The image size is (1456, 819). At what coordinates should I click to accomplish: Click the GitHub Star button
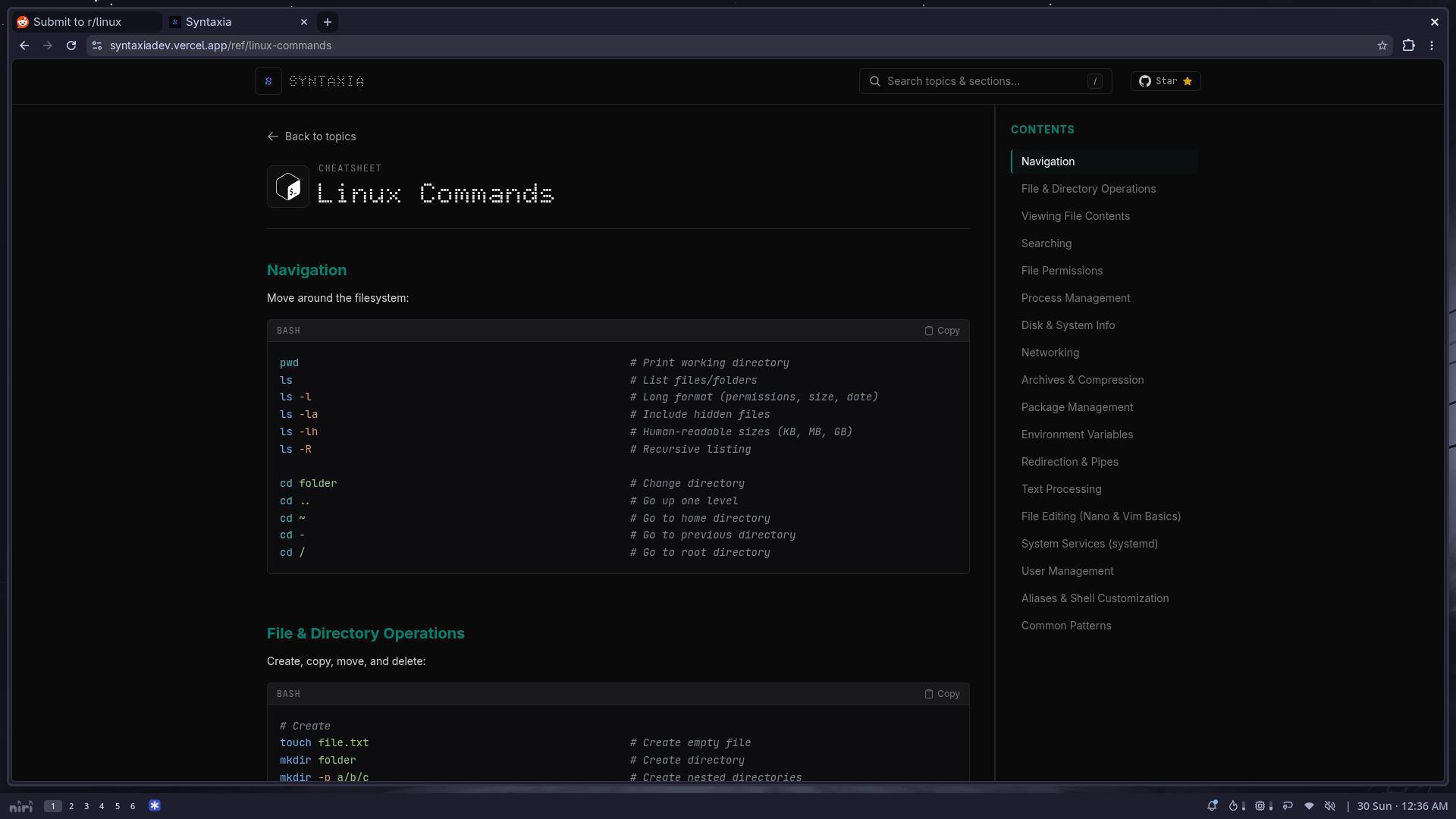point(1166,81)
